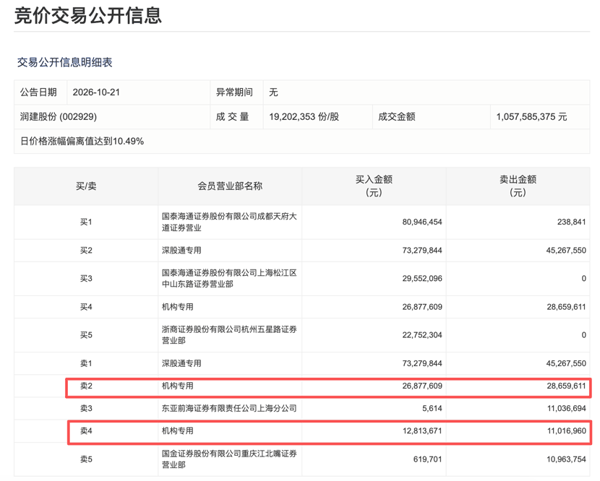
Task: Select turnover value 1,057,585,375 元
Action: (x=532, y=117)
